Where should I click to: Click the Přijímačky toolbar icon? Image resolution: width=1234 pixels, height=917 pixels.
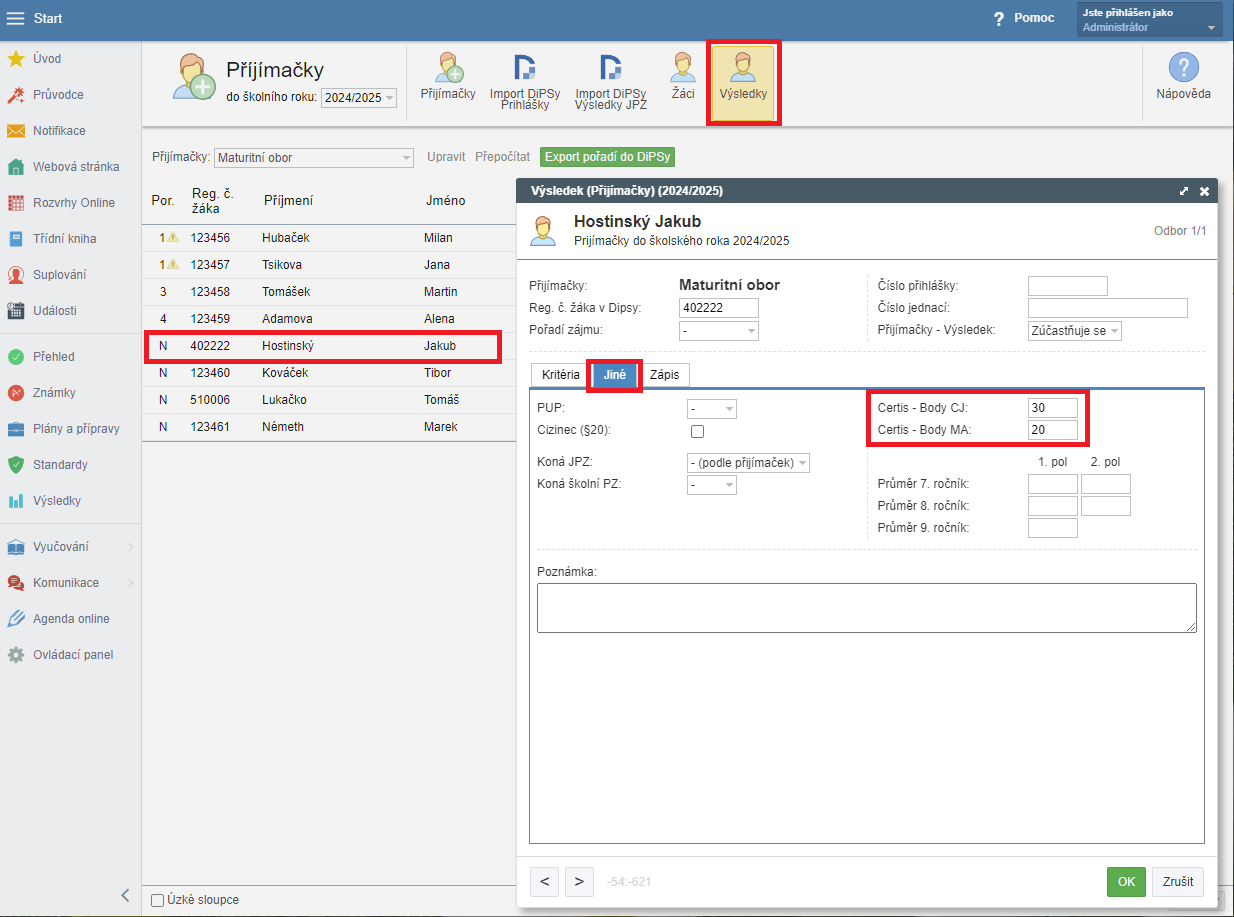pos(448,77)
